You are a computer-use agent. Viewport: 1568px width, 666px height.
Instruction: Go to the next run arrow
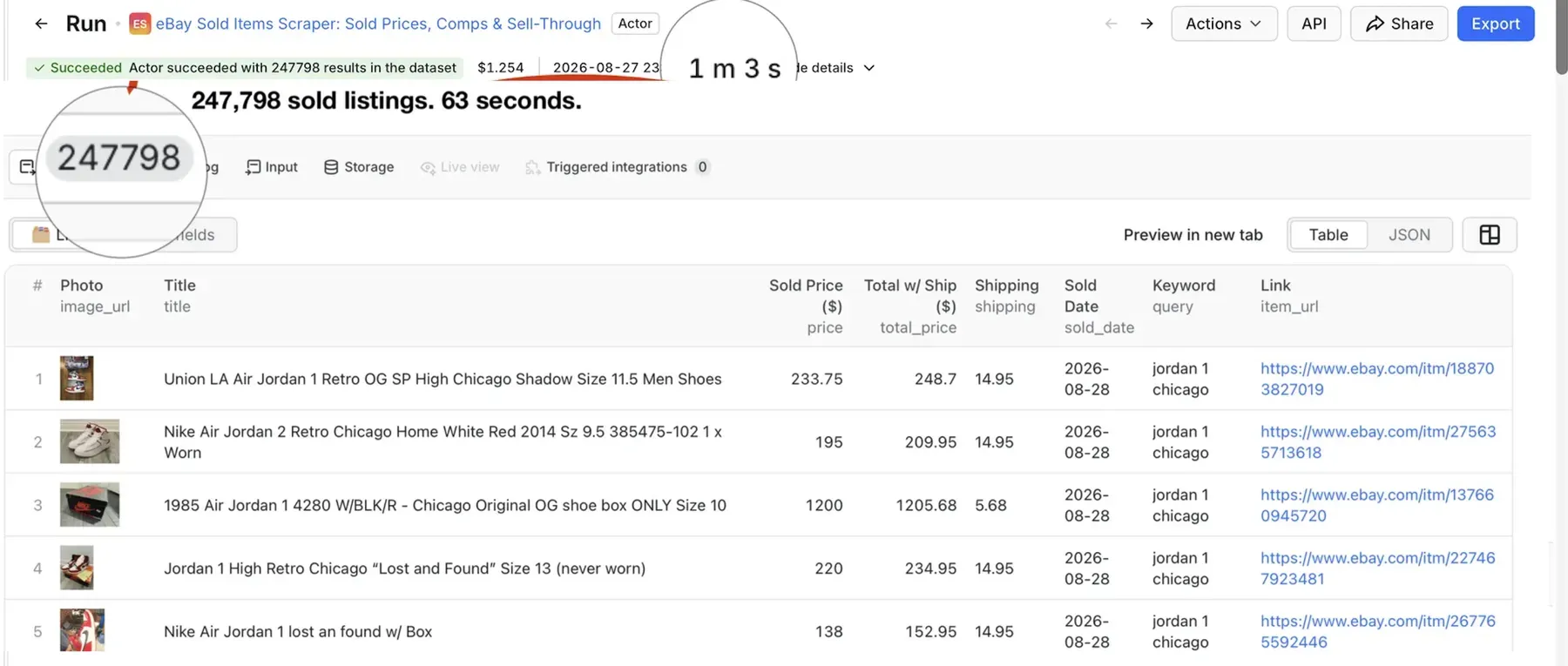1146,24
